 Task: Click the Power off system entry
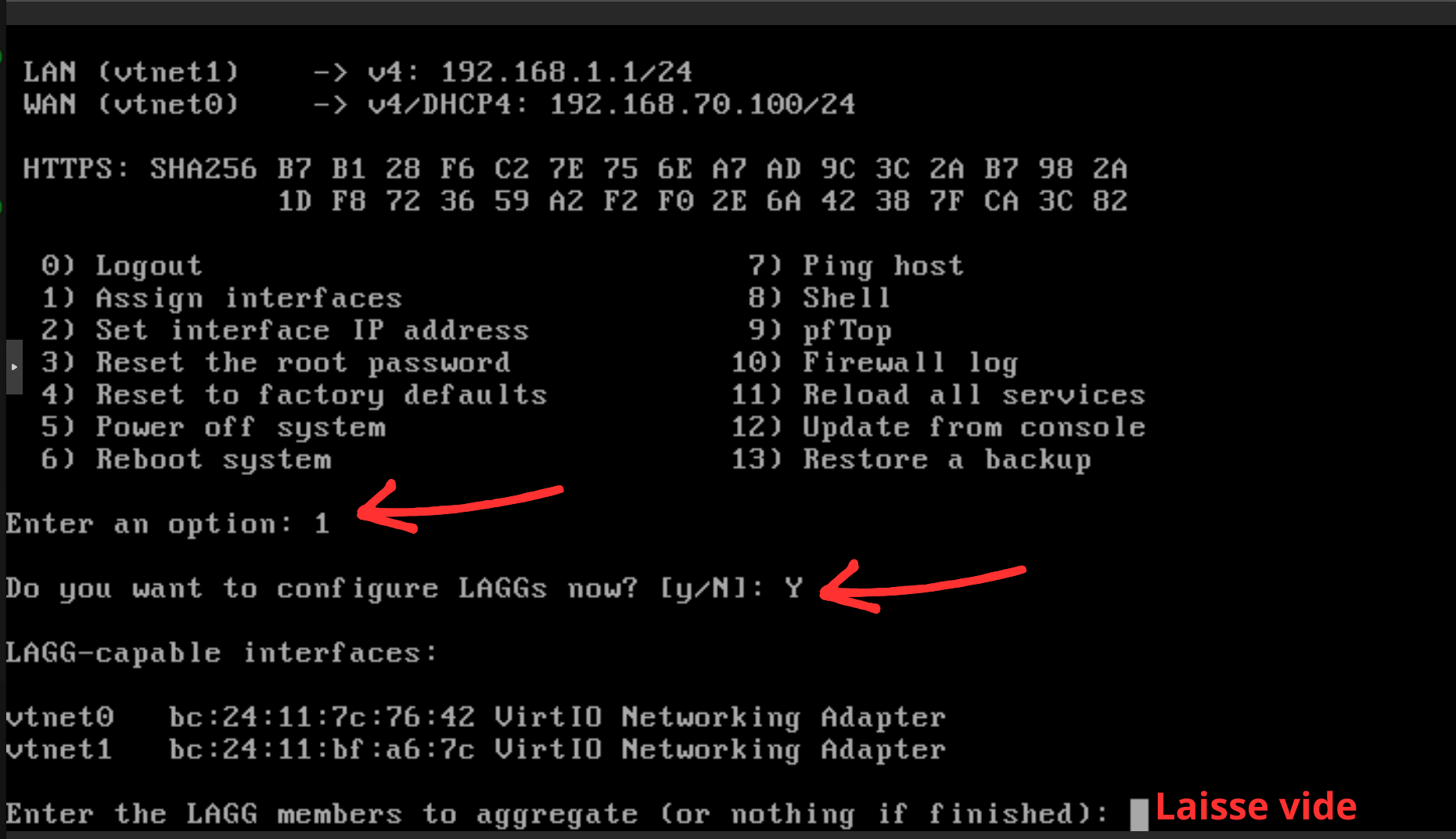pyautogui.click(x=214, y=427)
